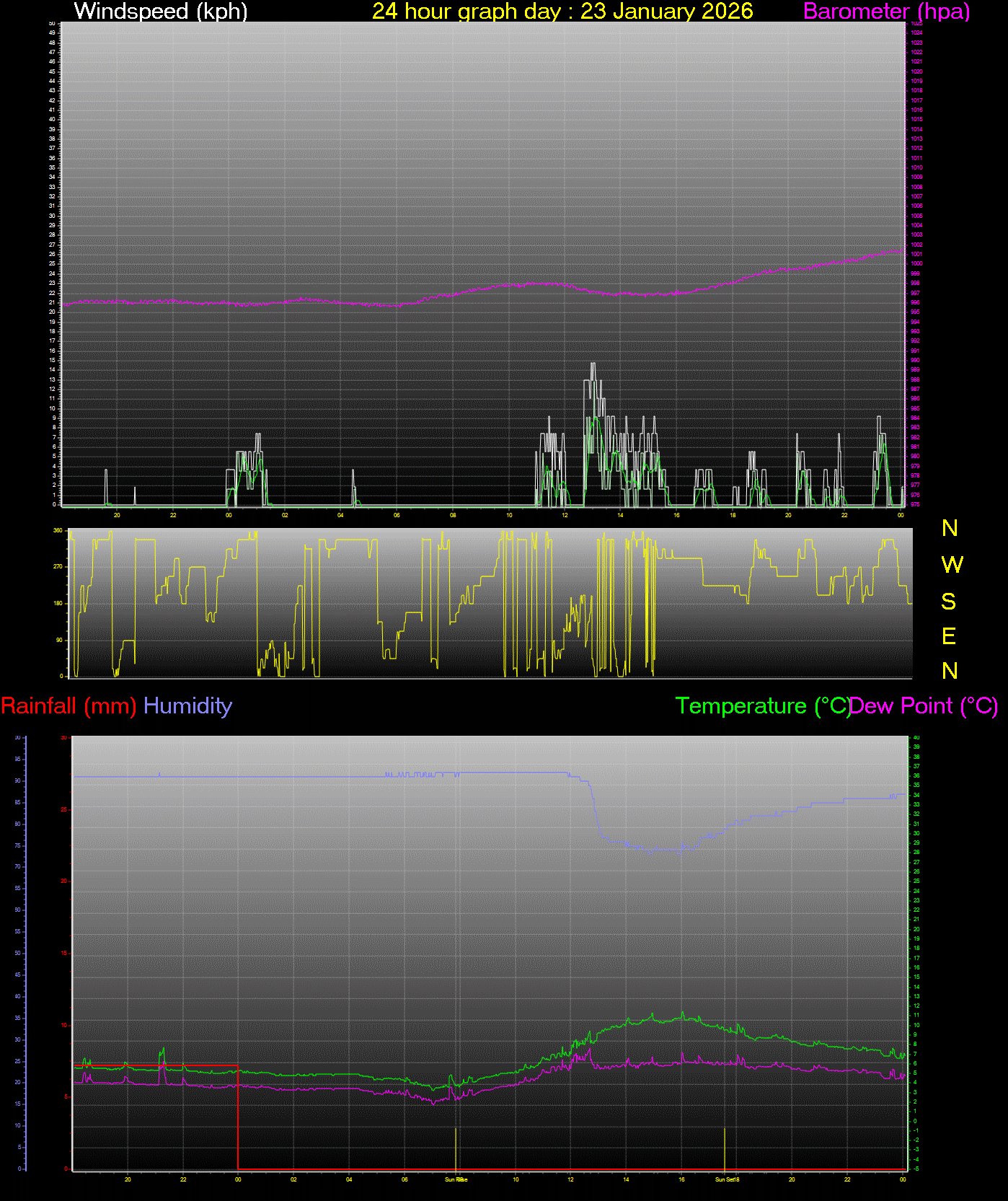Click the 'Barometer (hpa)' label
The image size is (1008, 1201).
point(886,11)
